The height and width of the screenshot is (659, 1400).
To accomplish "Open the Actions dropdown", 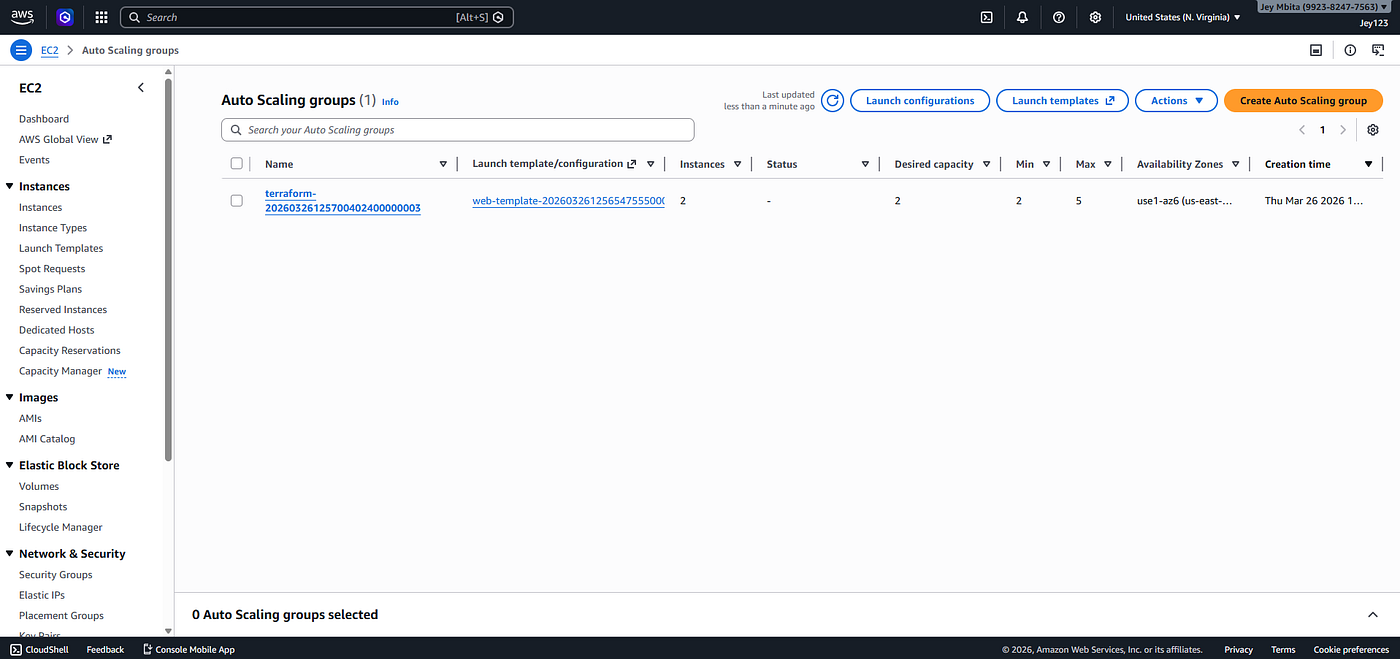I will point(1176,100).
